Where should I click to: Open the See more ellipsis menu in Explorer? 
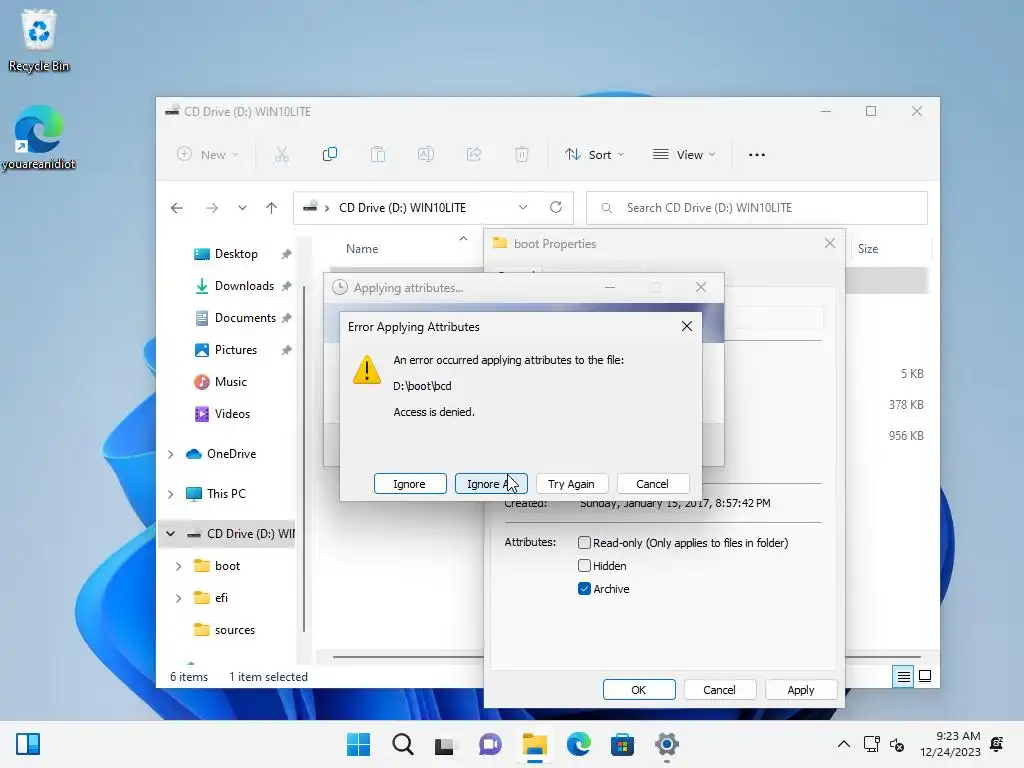pos(757,155)
